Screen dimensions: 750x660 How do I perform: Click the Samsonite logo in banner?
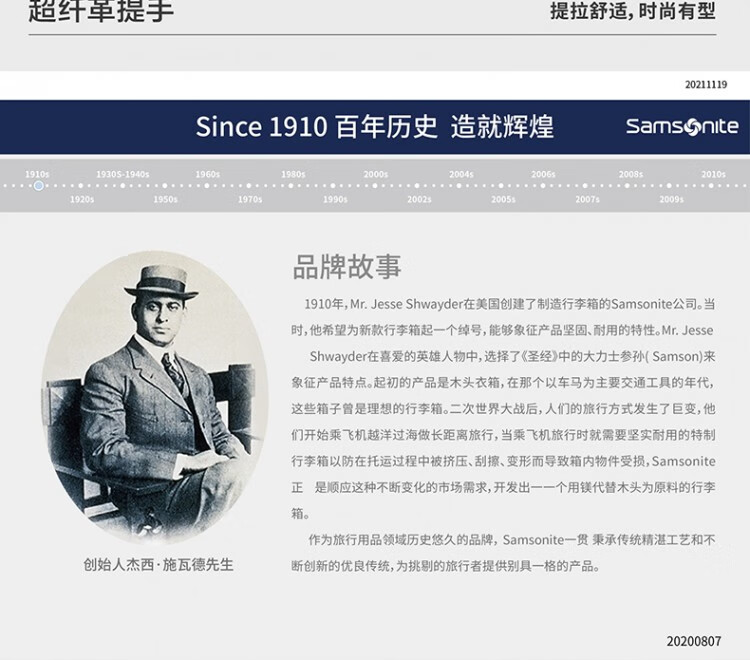coord(682,127)
